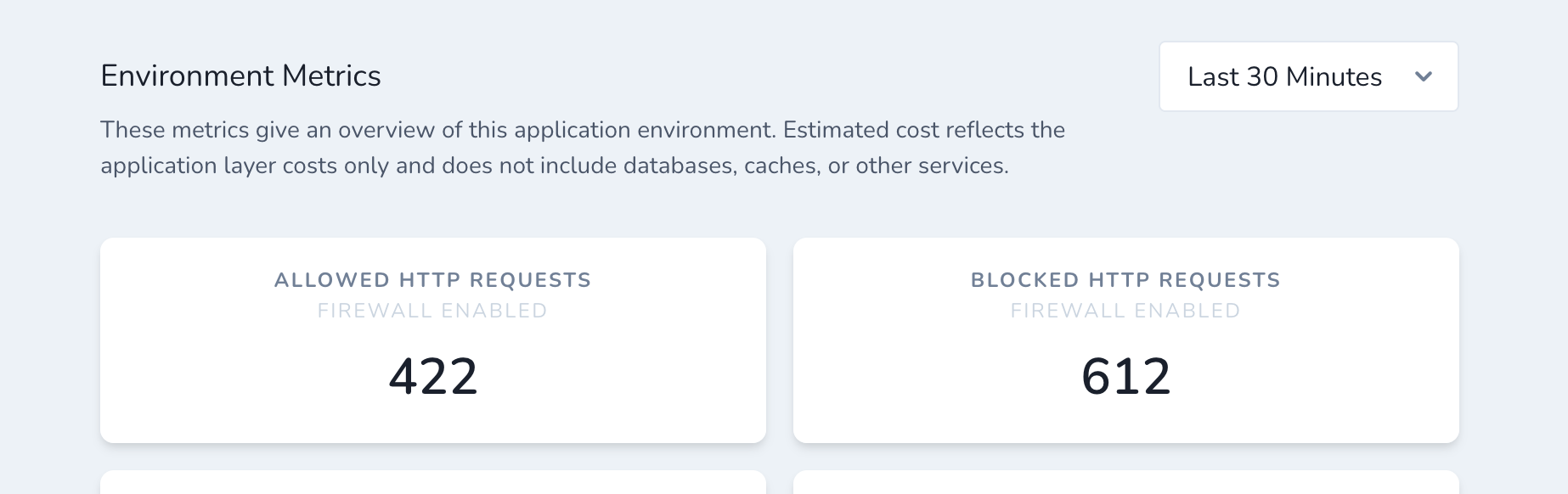Click the 'Last 30 Minutes' label text

pos(1284,76)
